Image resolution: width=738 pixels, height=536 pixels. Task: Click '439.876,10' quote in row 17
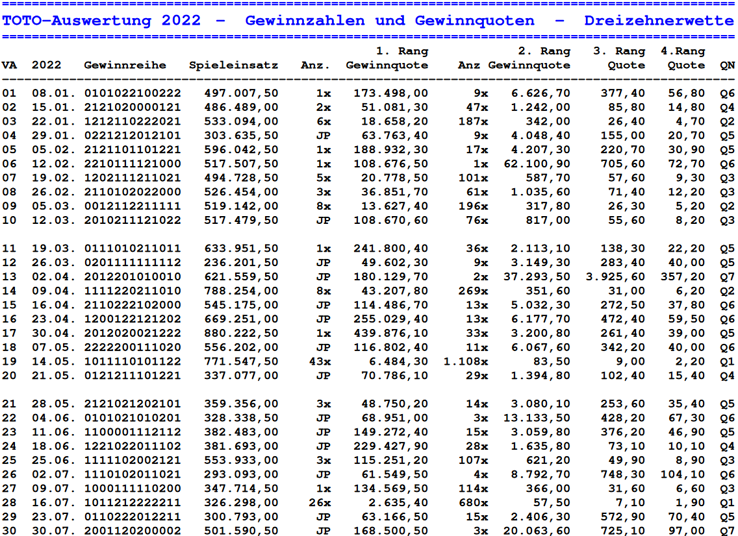(x=391, y=333)
